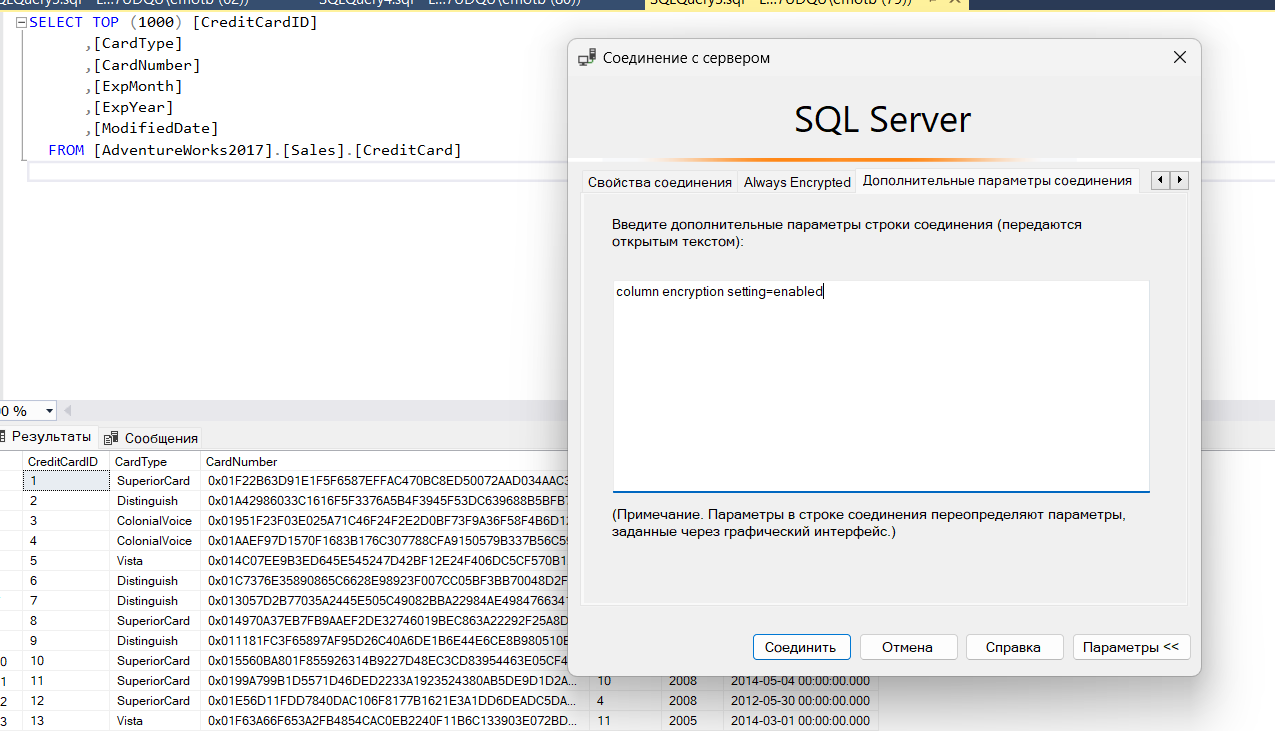The height and width of the screenshot is (731, 1275).
Task: Select the card number starting 0x014C07EE9B3E
Action: [x=385, y=561]
